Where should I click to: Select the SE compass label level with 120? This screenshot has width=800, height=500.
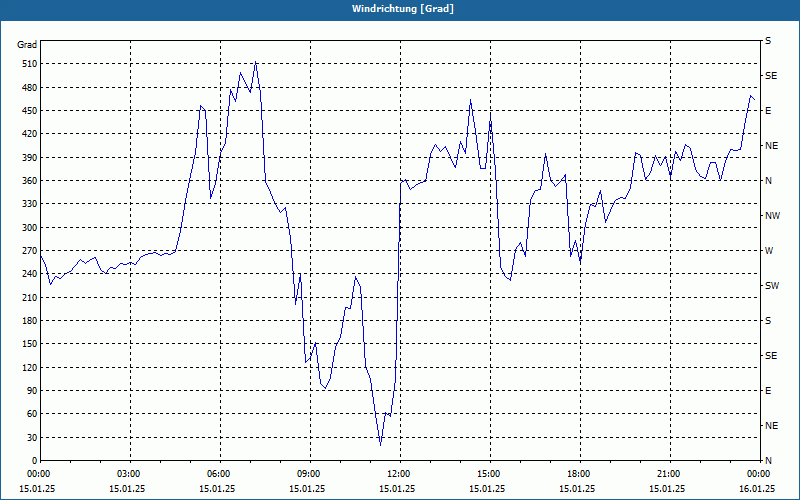(771, 356)
